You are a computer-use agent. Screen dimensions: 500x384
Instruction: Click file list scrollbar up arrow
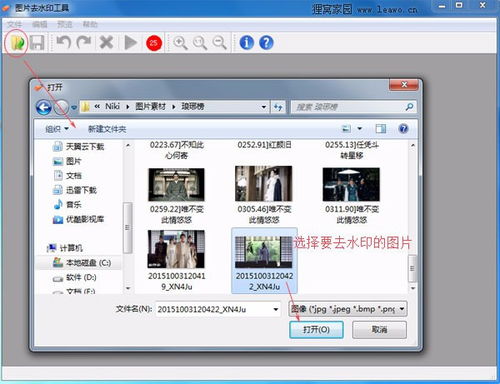point(413,145)
